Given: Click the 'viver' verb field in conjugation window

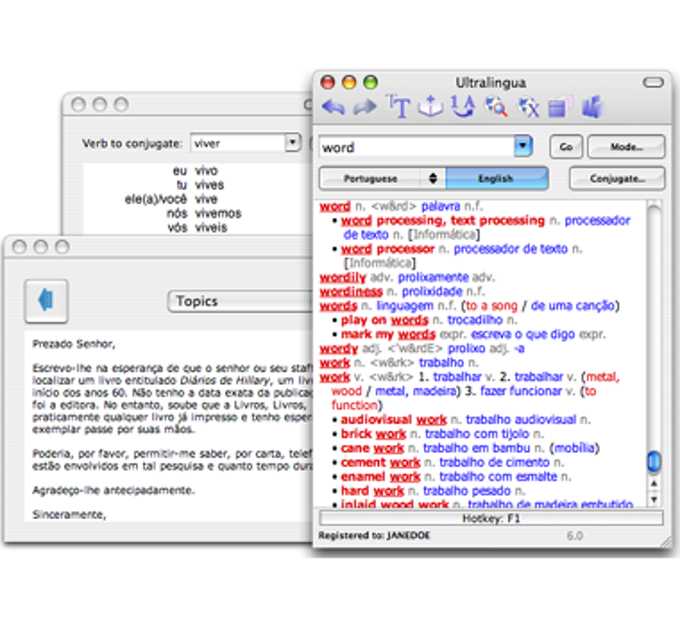Looking at the screenshot, I should [237, 143].
